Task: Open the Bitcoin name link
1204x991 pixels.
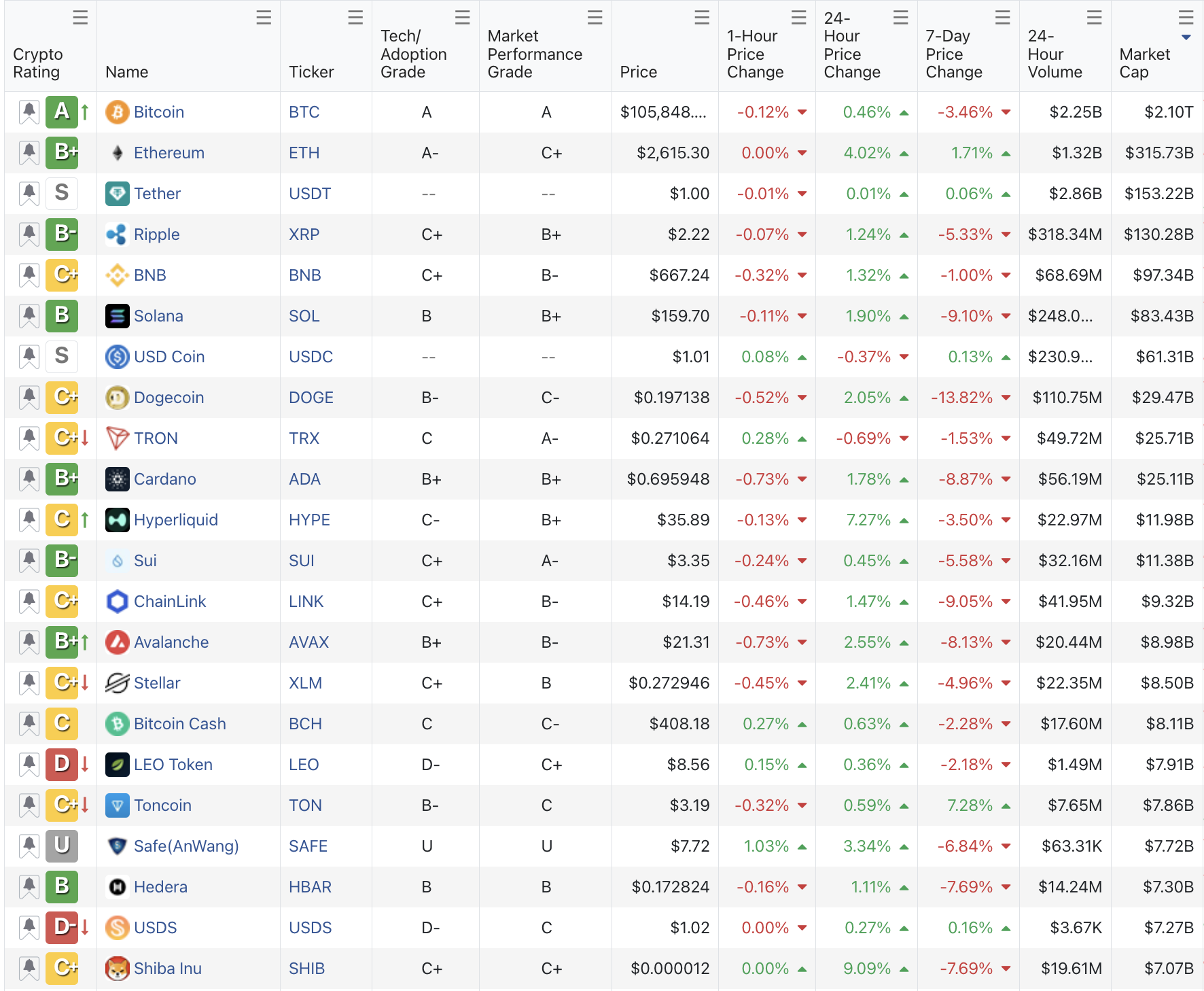Action: pyautogui.click(x=159, y=112)
